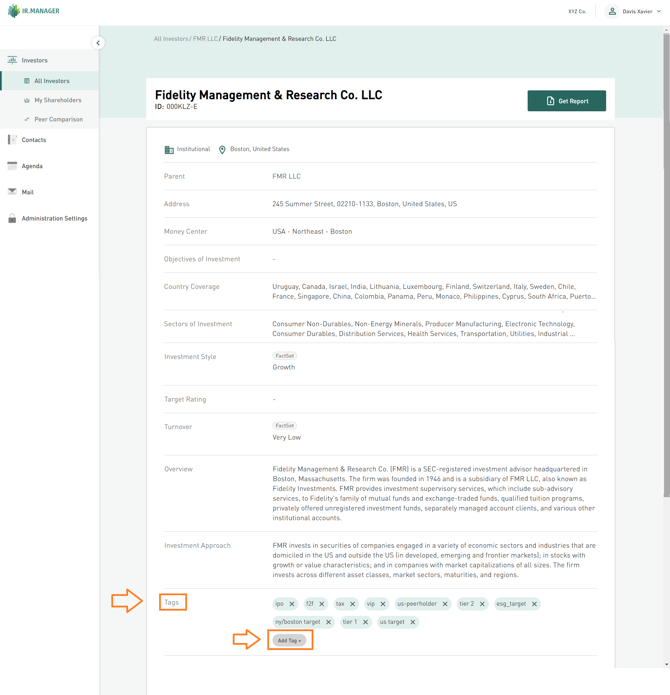Click the Contacts book icon
The image size is (670, 695).
coord(12,140)
